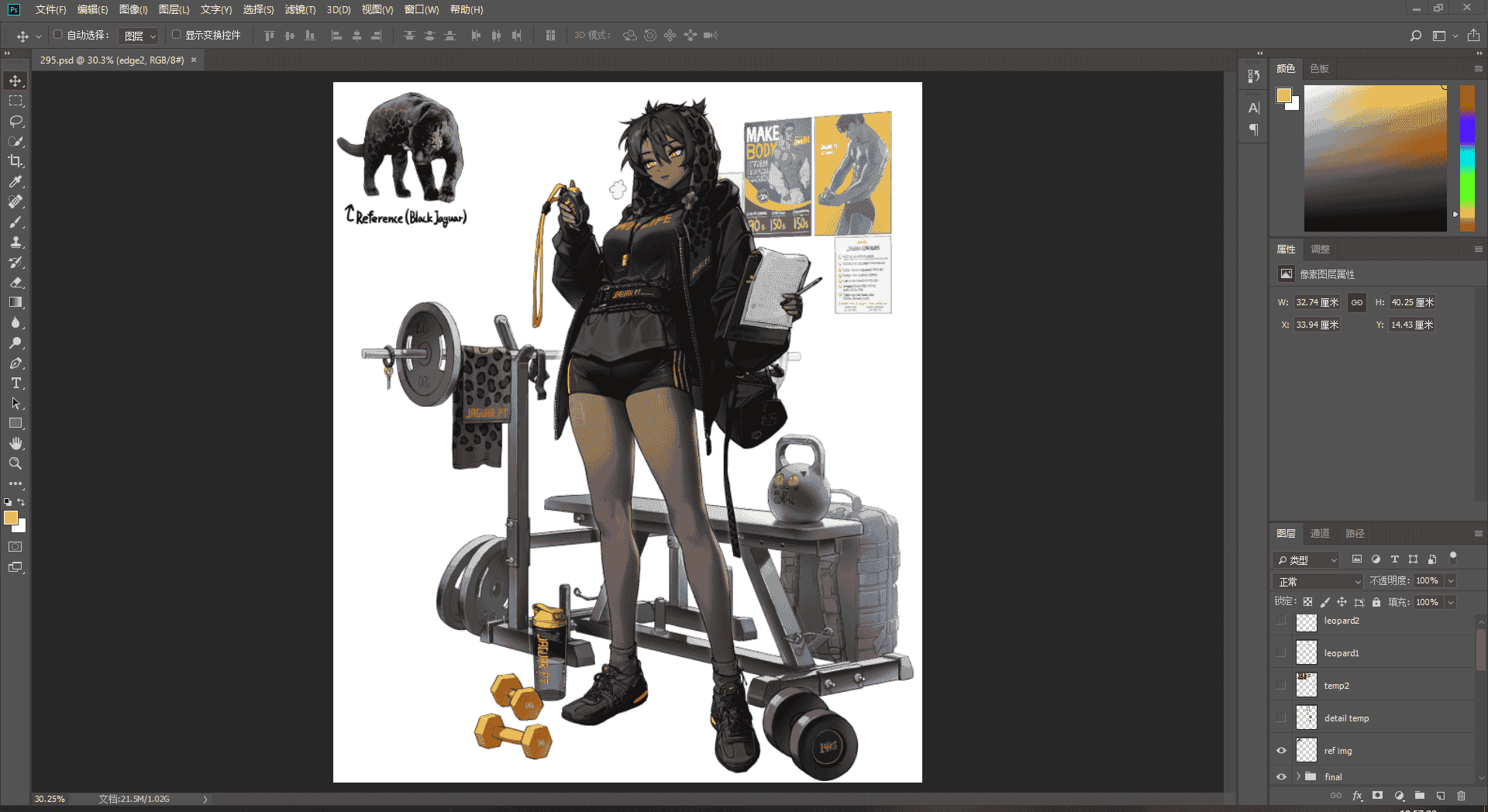Open the 图层(L) menu
This screenshot has width=1488, height=812.
[174, 9]
